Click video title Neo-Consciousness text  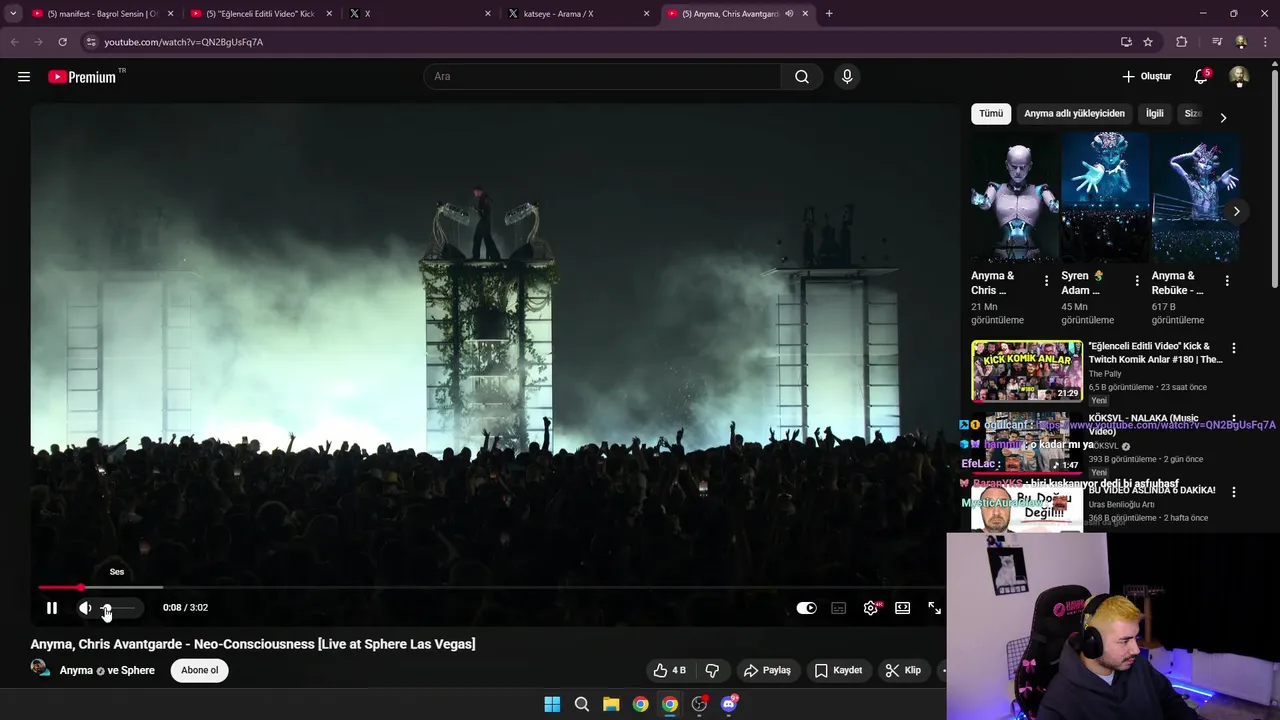(x=254, y=644)
